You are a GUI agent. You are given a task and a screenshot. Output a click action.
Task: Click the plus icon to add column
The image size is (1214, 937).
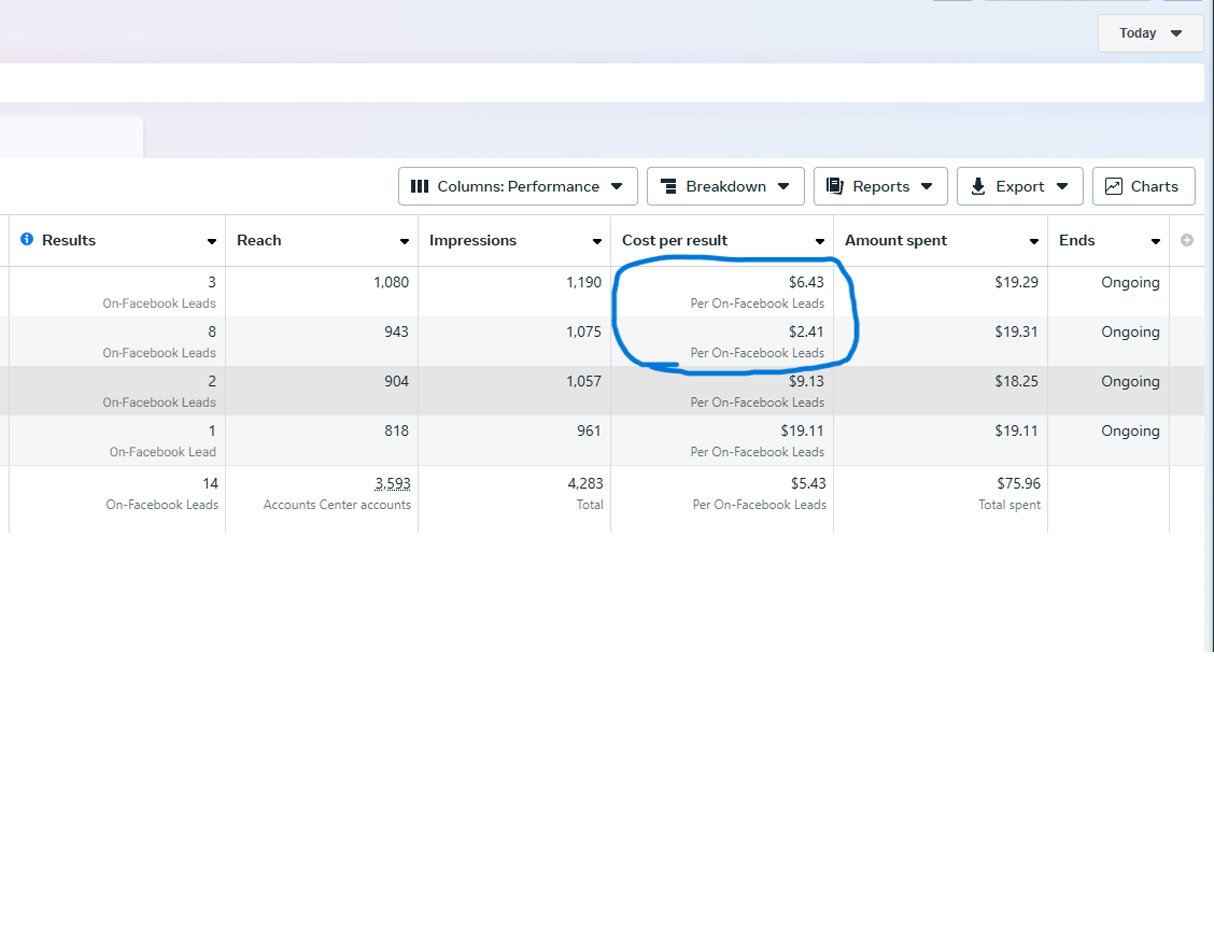point(1187,240)
